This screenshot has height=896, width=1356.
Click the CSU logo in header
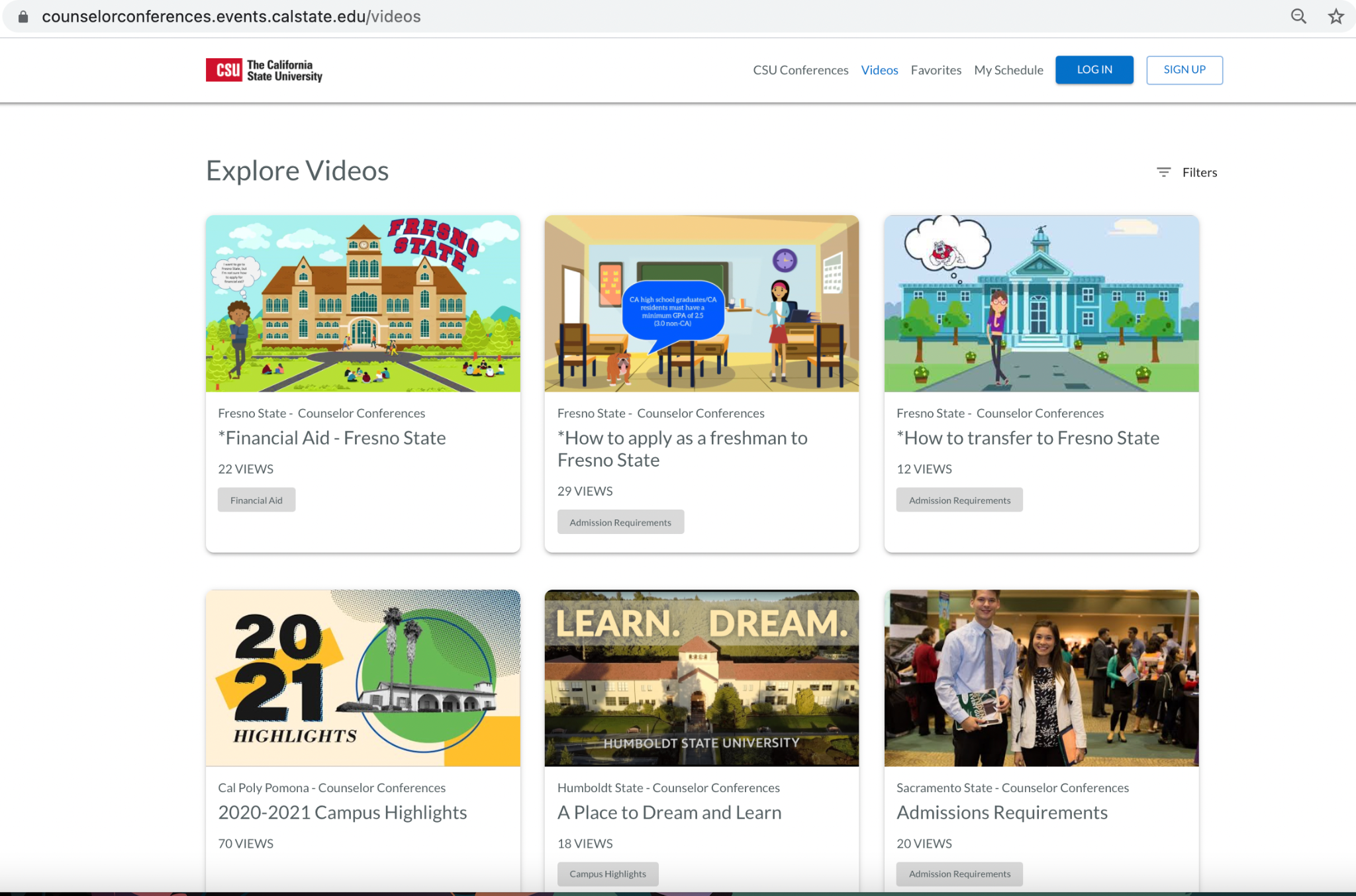tap(264, 70)
